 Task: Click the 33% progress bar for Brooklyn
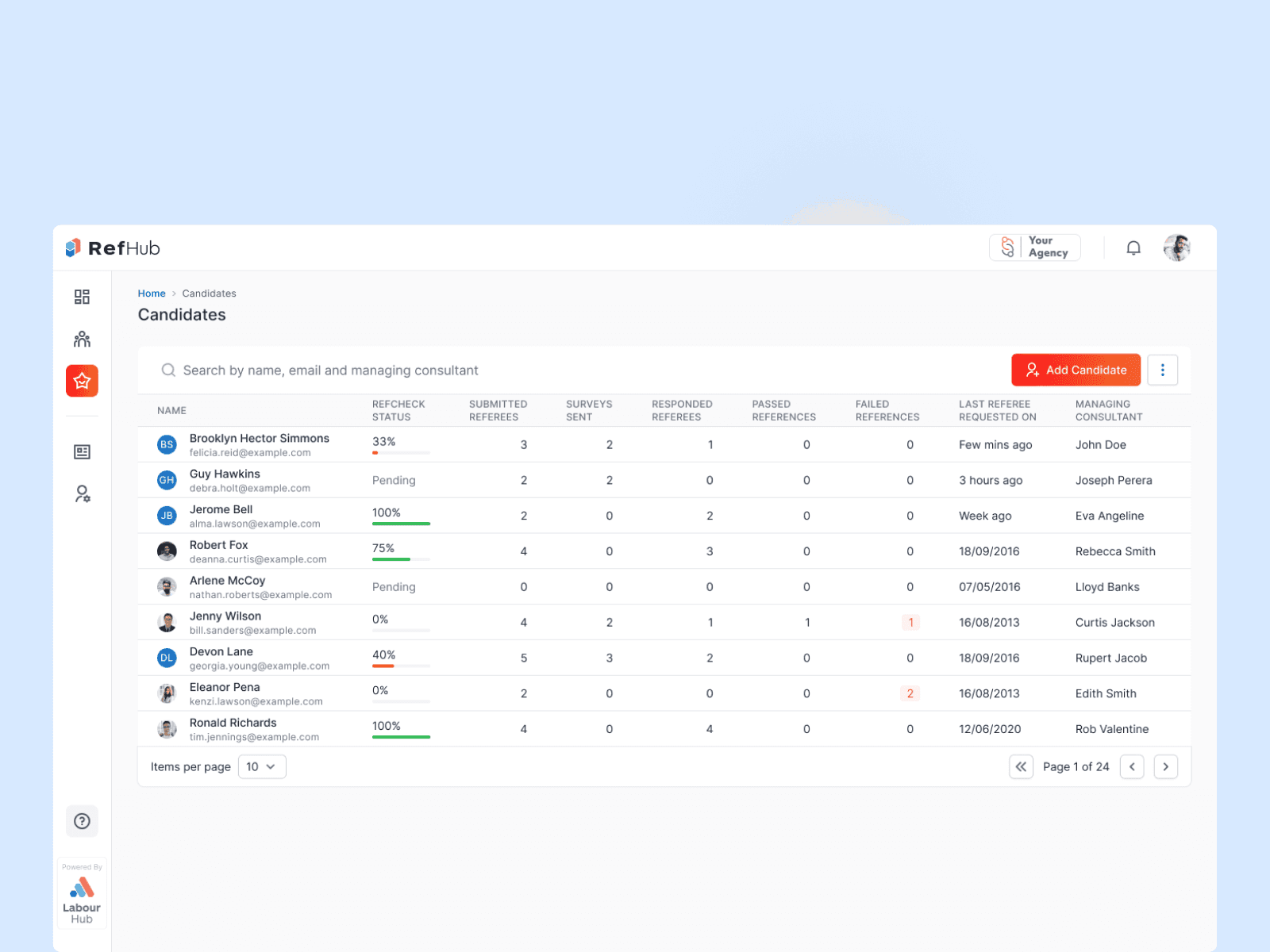pyautogui.click(x=401, y=453)
